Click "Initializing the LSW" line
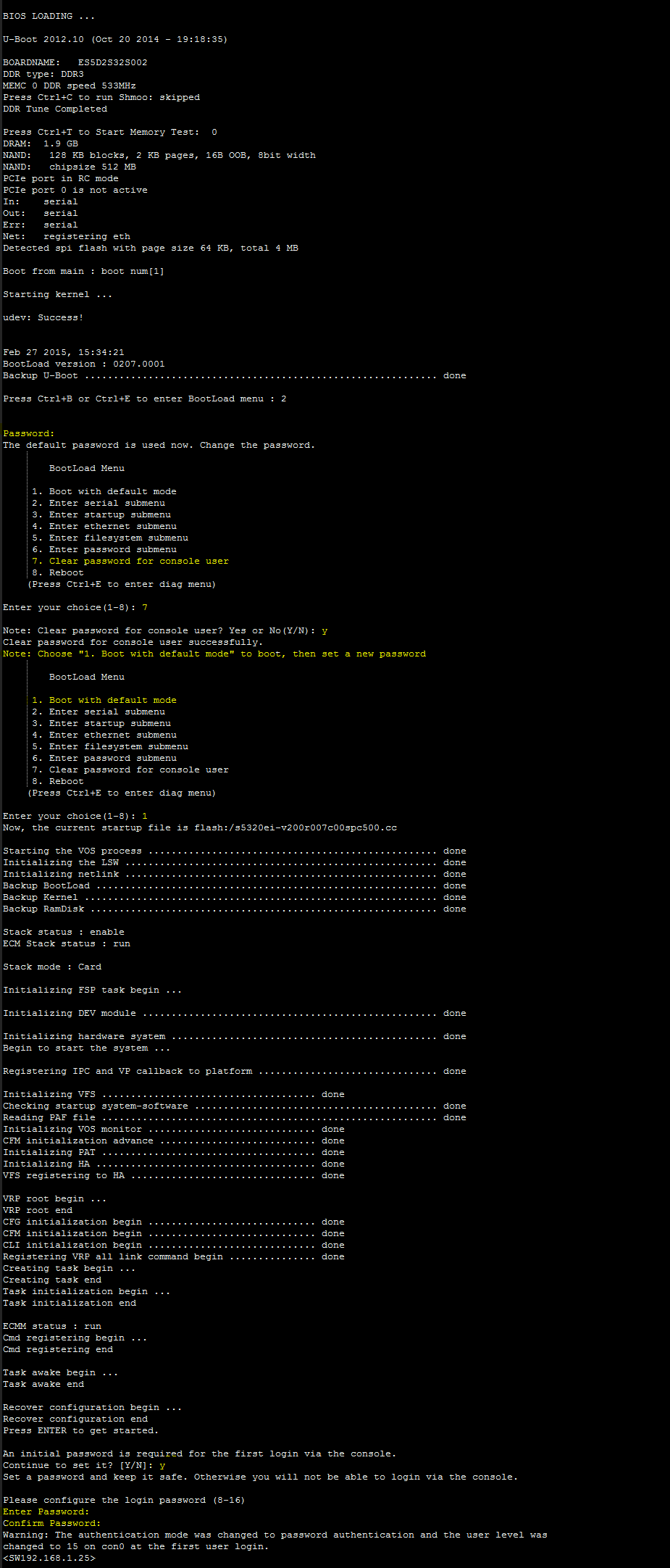 [235, 862]
